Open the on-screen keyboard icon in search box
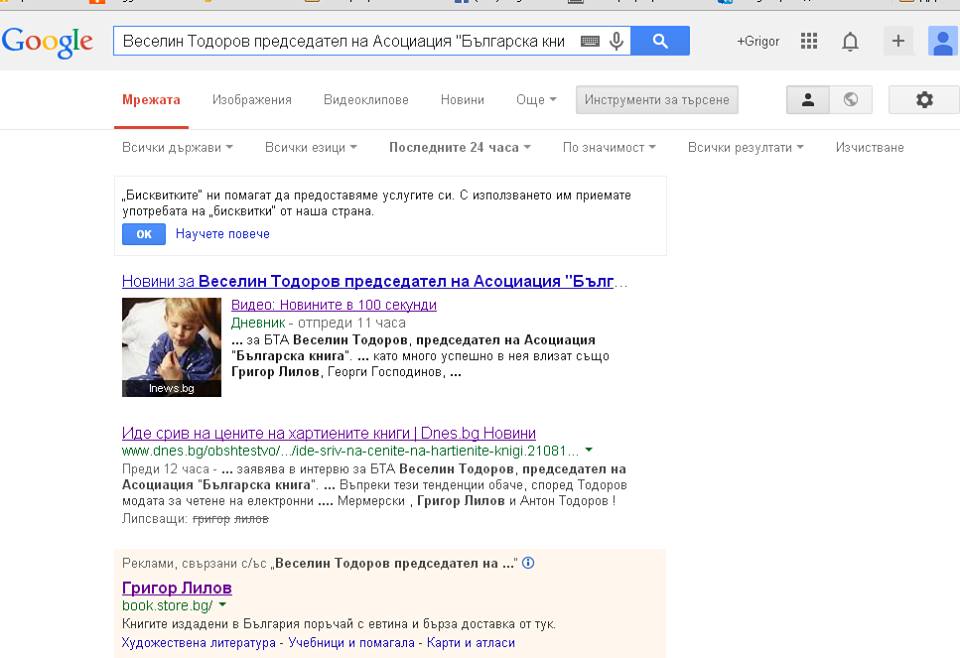This screenshot has height=658, width=960. [590, 41]
